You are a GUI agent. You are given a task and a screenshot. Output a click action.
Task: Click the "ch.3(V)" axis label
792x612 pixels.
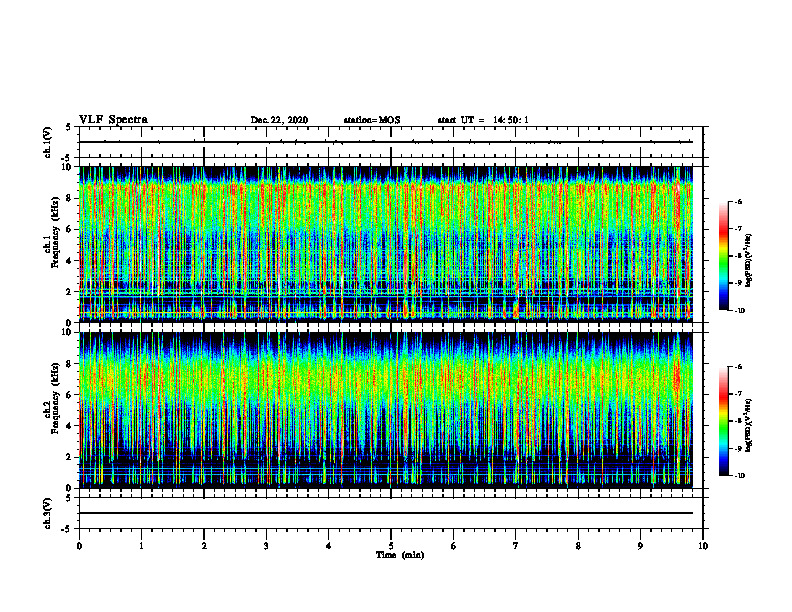click(48, 513)
